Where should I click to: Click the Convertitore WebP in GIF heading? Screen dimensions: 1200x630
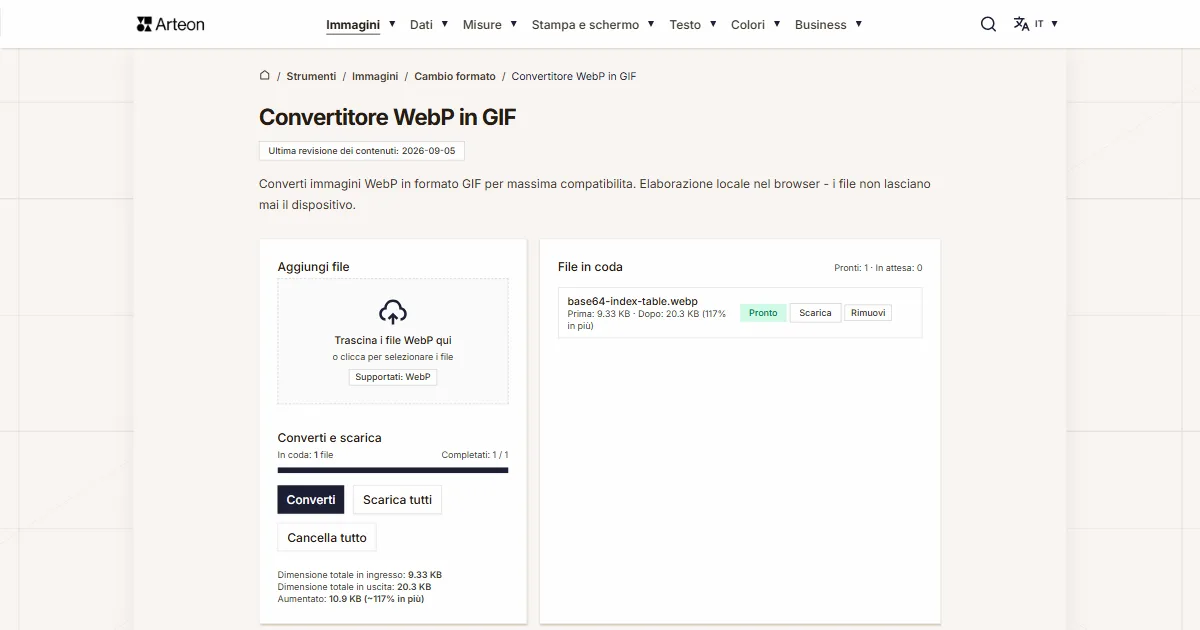pos(388,117)
